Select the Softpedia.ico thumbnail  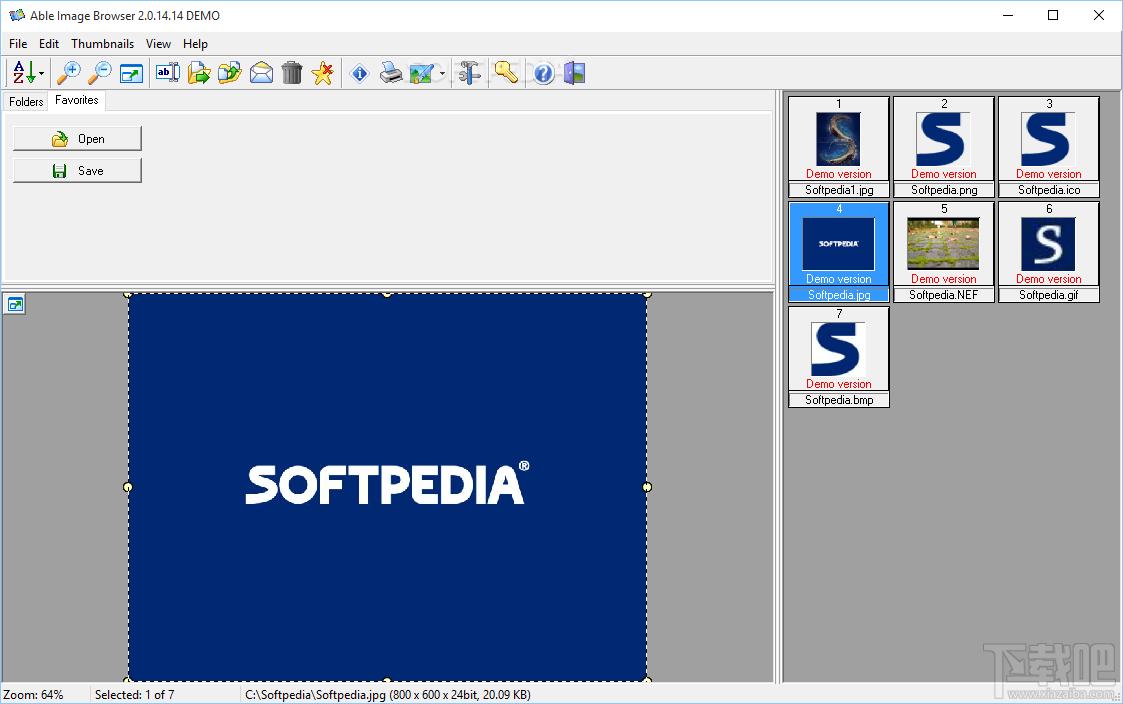click(1049, 146)
